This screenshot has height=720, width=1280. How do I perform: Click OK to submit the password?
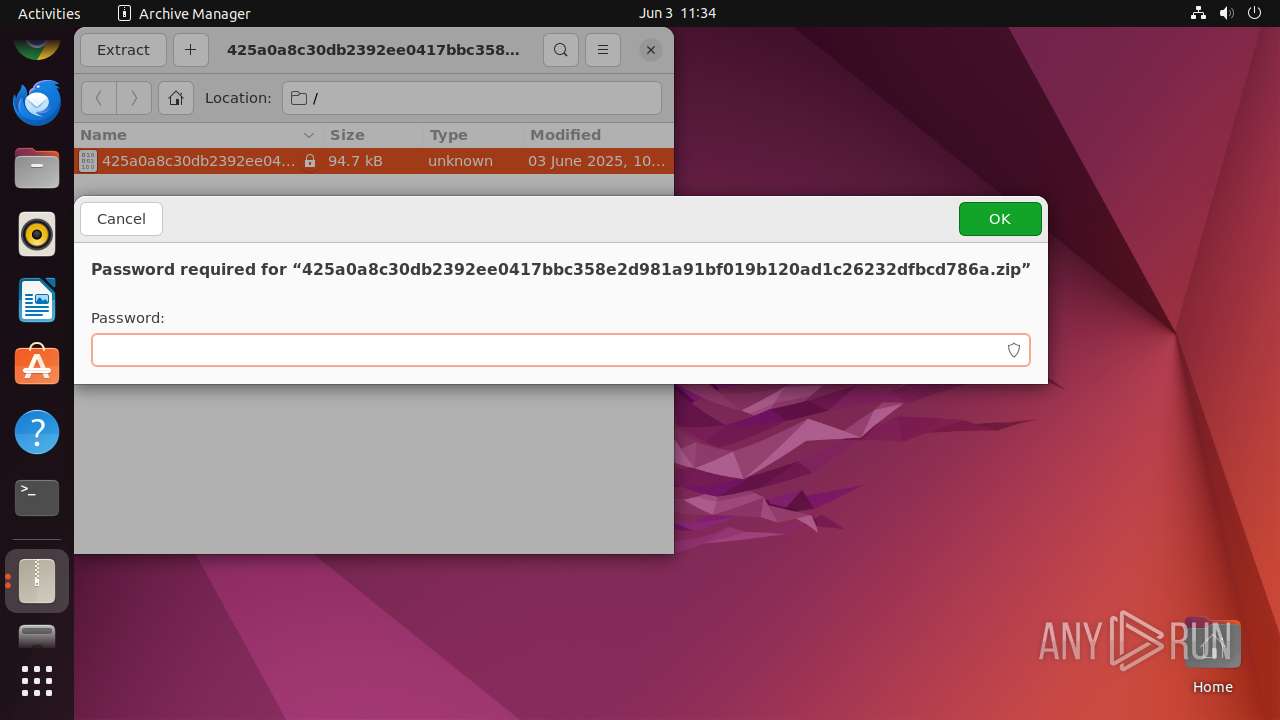pyautogui.click(x=1000, y=219)
